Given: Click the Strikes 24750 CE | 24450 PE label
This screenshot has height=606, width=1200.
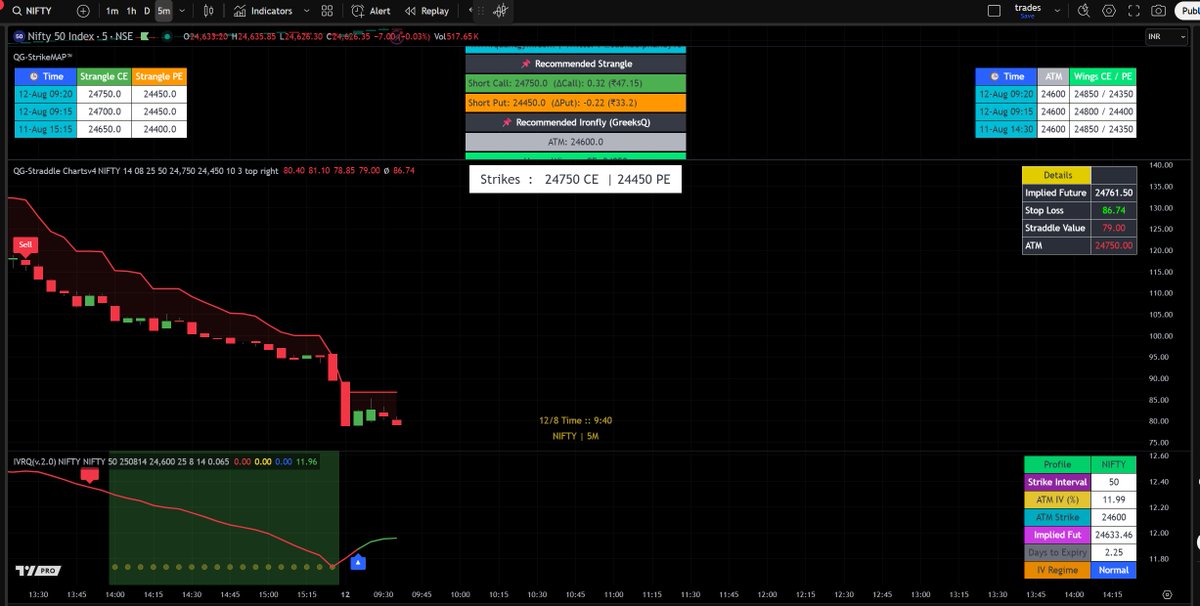Looking at the screenshot, I should pos(576,180).
